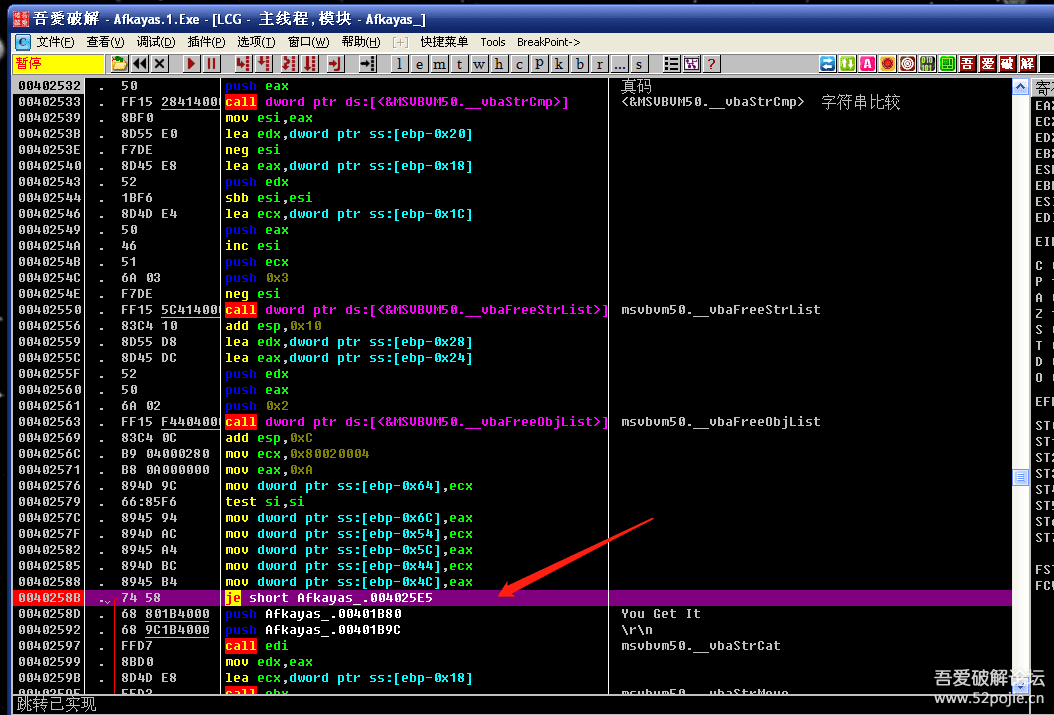Restart the program with the rewind icon
1054x715 pixels.
140,64
